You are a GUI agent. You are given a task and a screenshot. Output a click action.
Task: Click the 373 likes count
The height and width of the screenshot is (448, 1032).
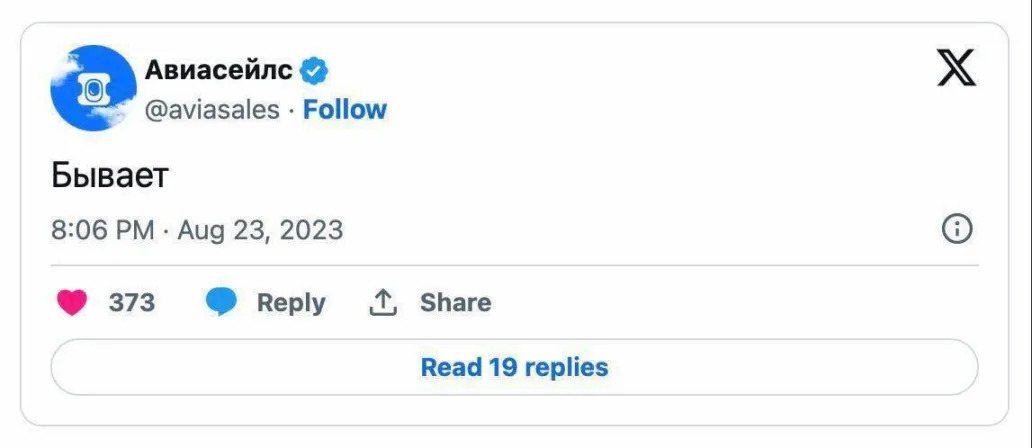[132, 302]
